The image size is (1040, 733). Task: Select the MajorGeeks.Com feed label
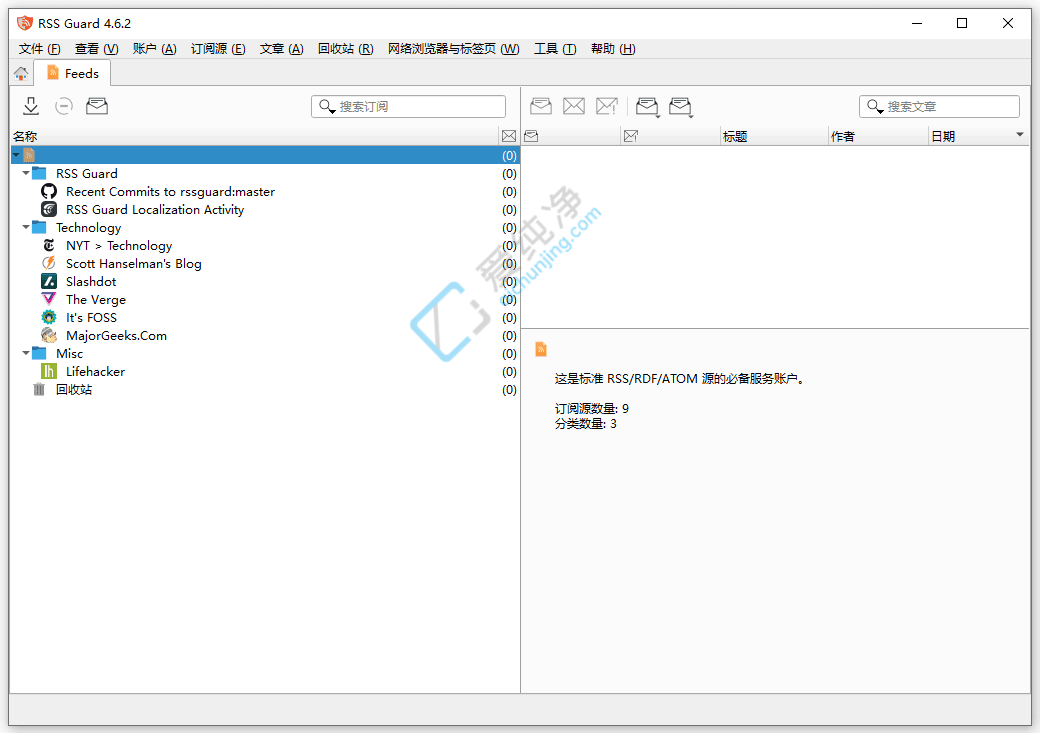116,335
